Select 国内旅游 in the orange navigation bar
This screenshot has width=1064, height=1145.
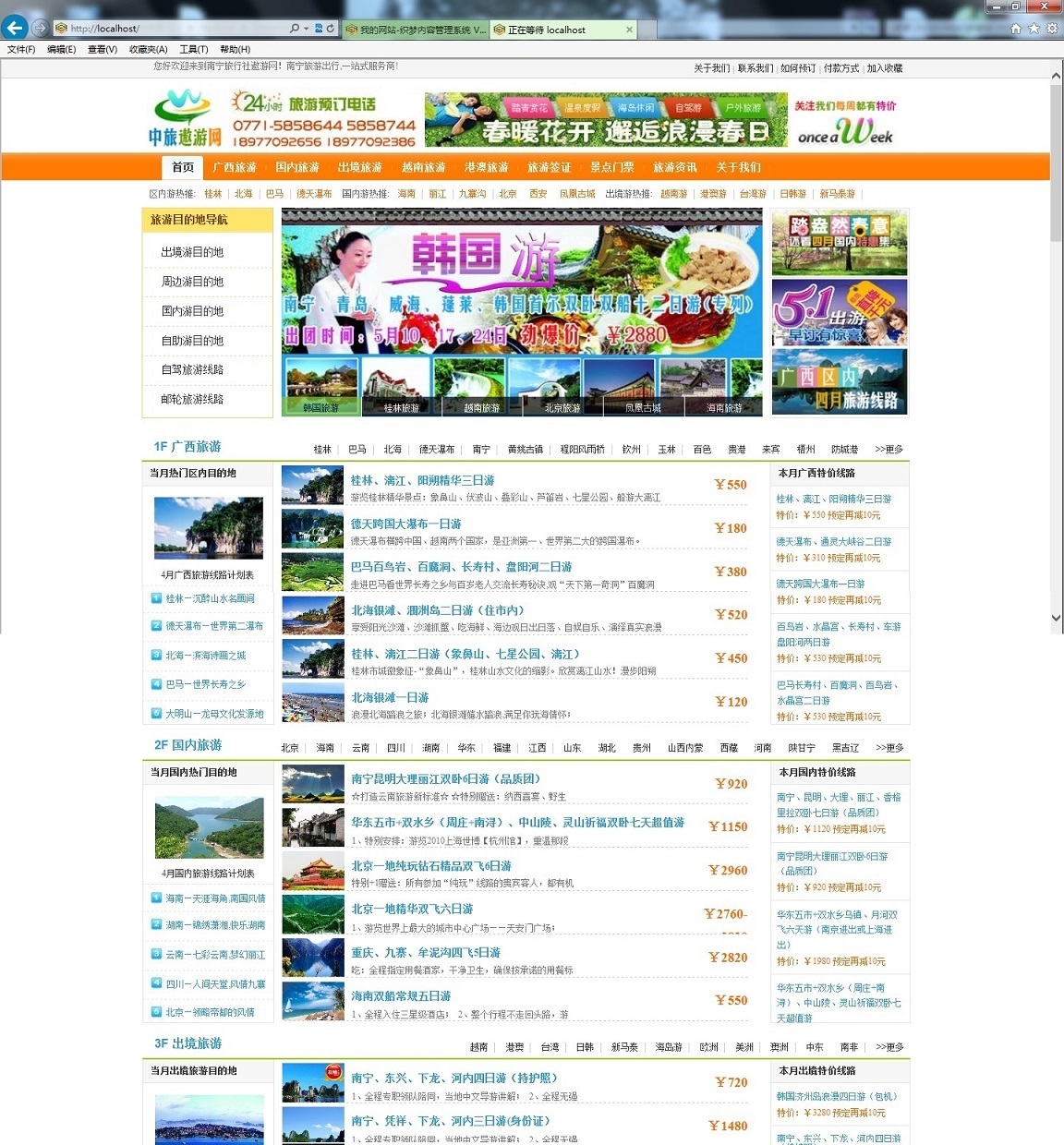click(x=297, y=167)
